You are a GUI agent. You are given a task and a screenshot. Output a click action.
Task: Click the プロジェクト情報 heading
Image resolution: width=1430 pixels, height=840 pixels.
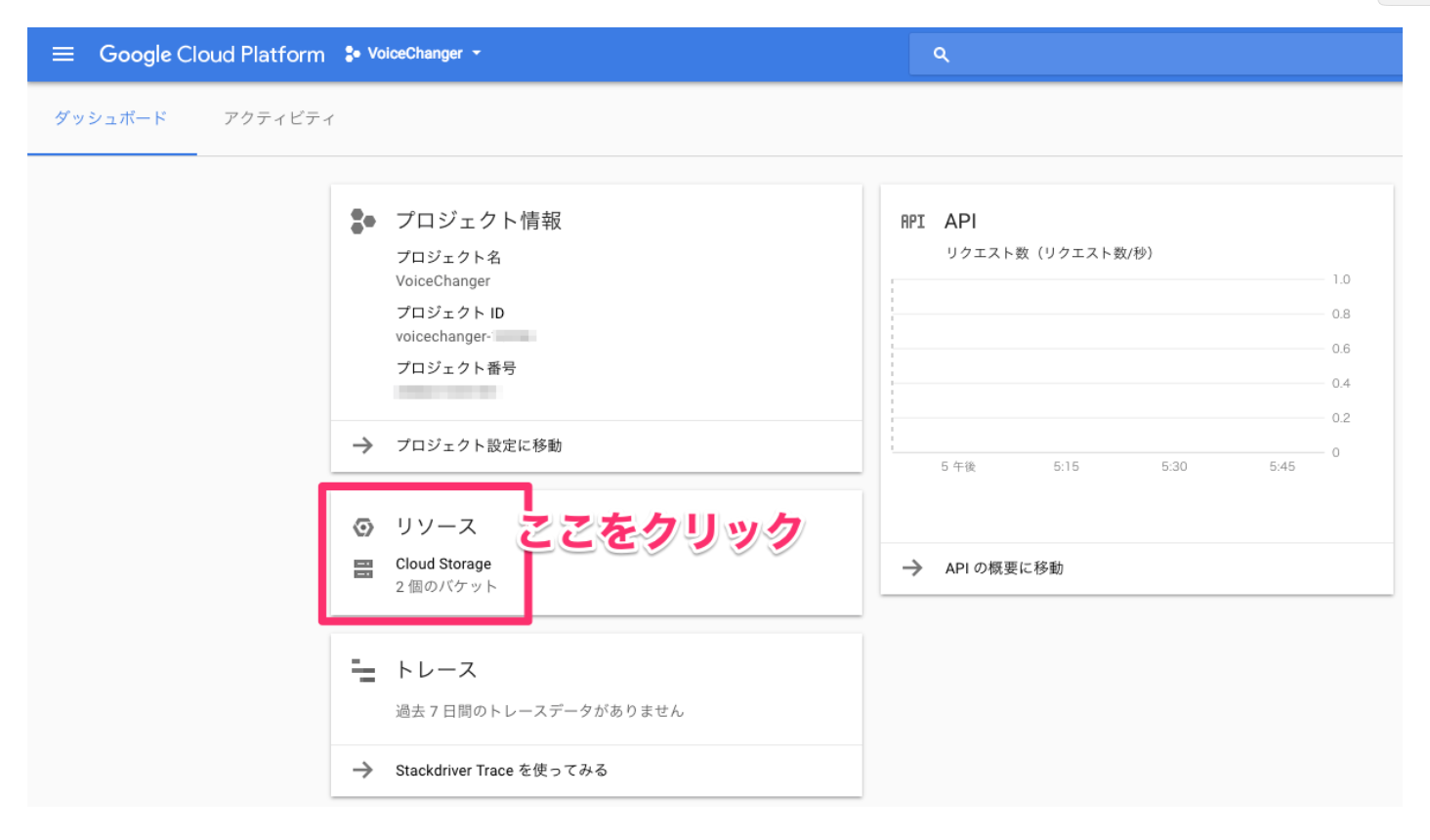pos(479,221)
